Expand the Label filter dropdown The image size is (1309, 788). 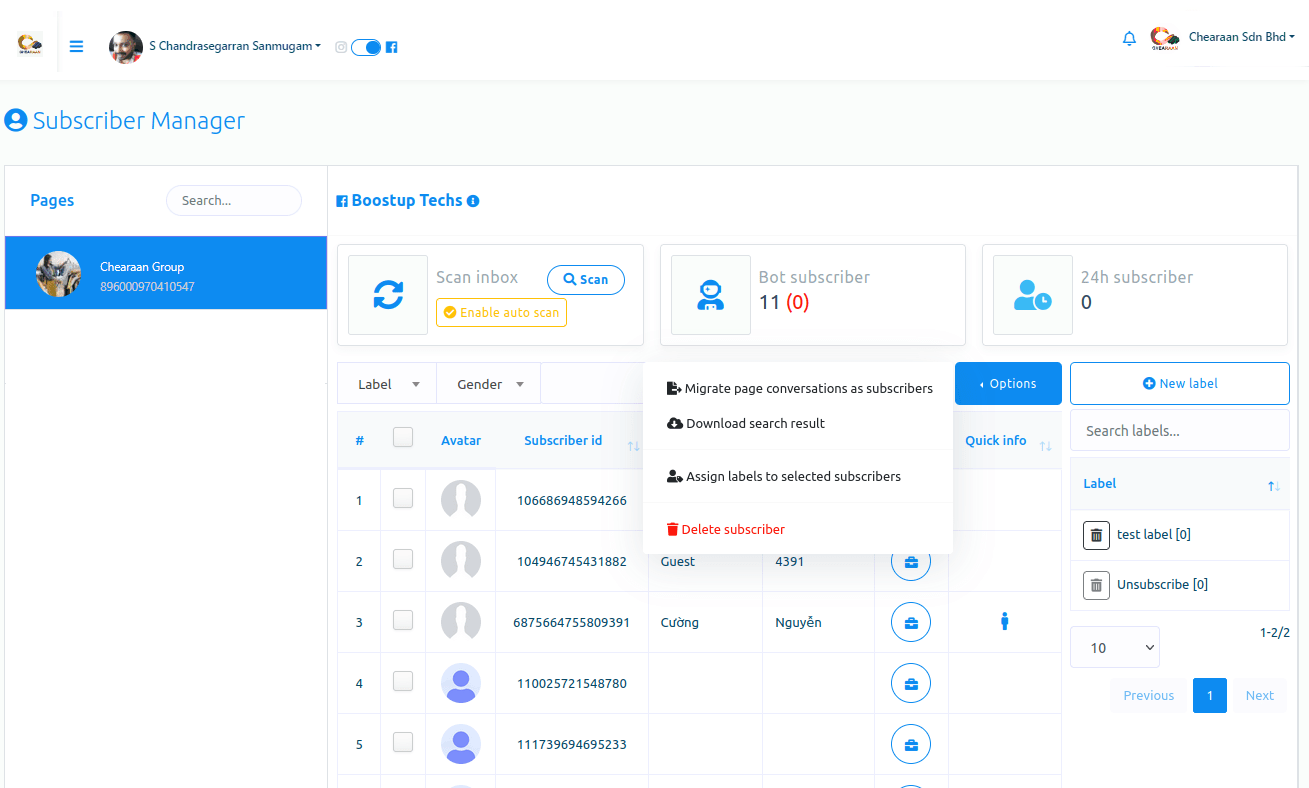pyautogui.click(x=388, y=384)
